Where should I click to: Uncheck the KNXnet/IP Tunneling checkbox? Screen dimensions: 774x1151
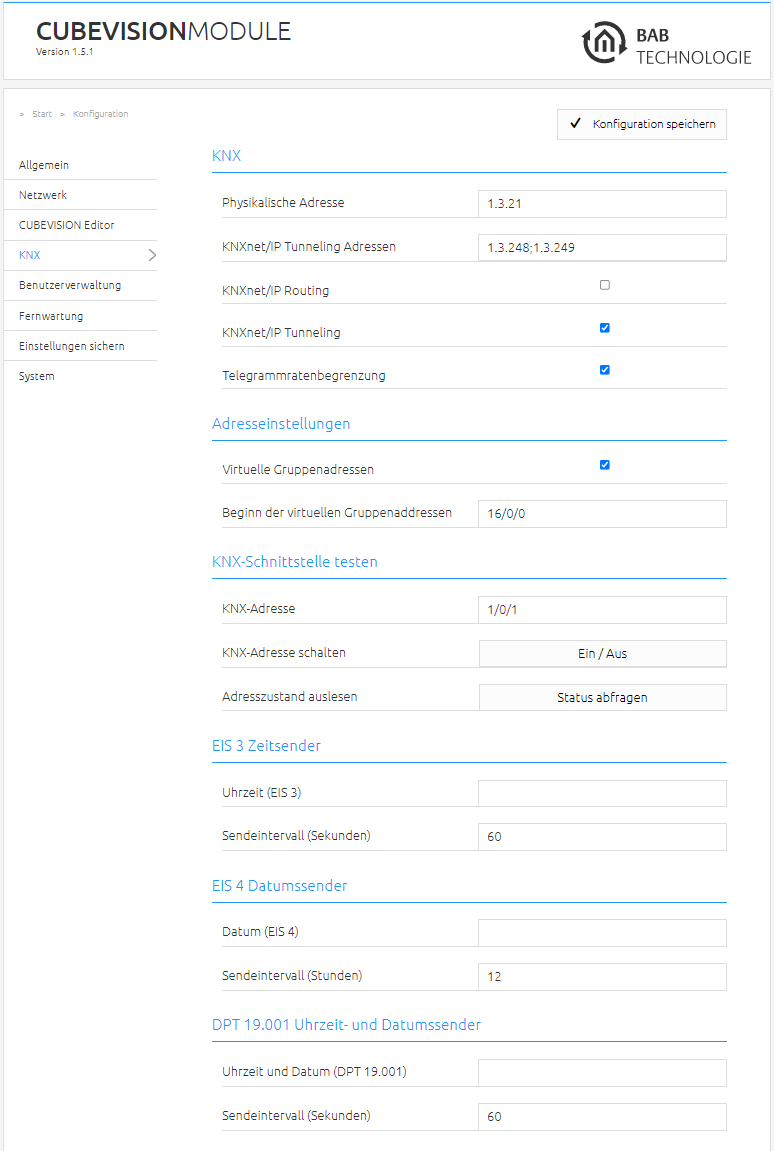coord(604,327)
